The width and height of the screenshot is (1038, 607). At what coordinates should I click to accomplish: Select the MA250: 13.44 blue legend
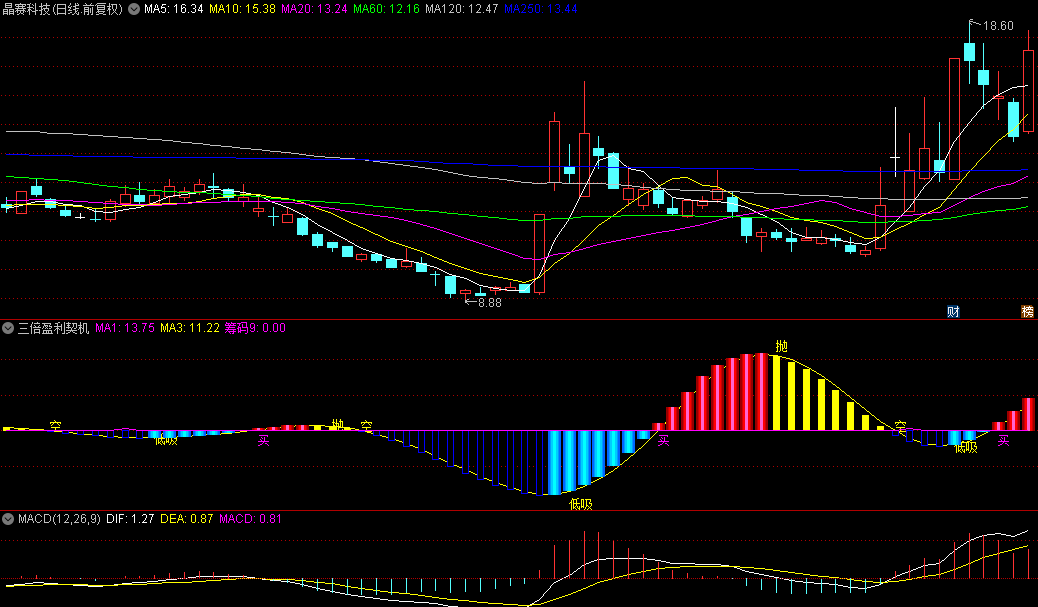[x=540, y=9]
